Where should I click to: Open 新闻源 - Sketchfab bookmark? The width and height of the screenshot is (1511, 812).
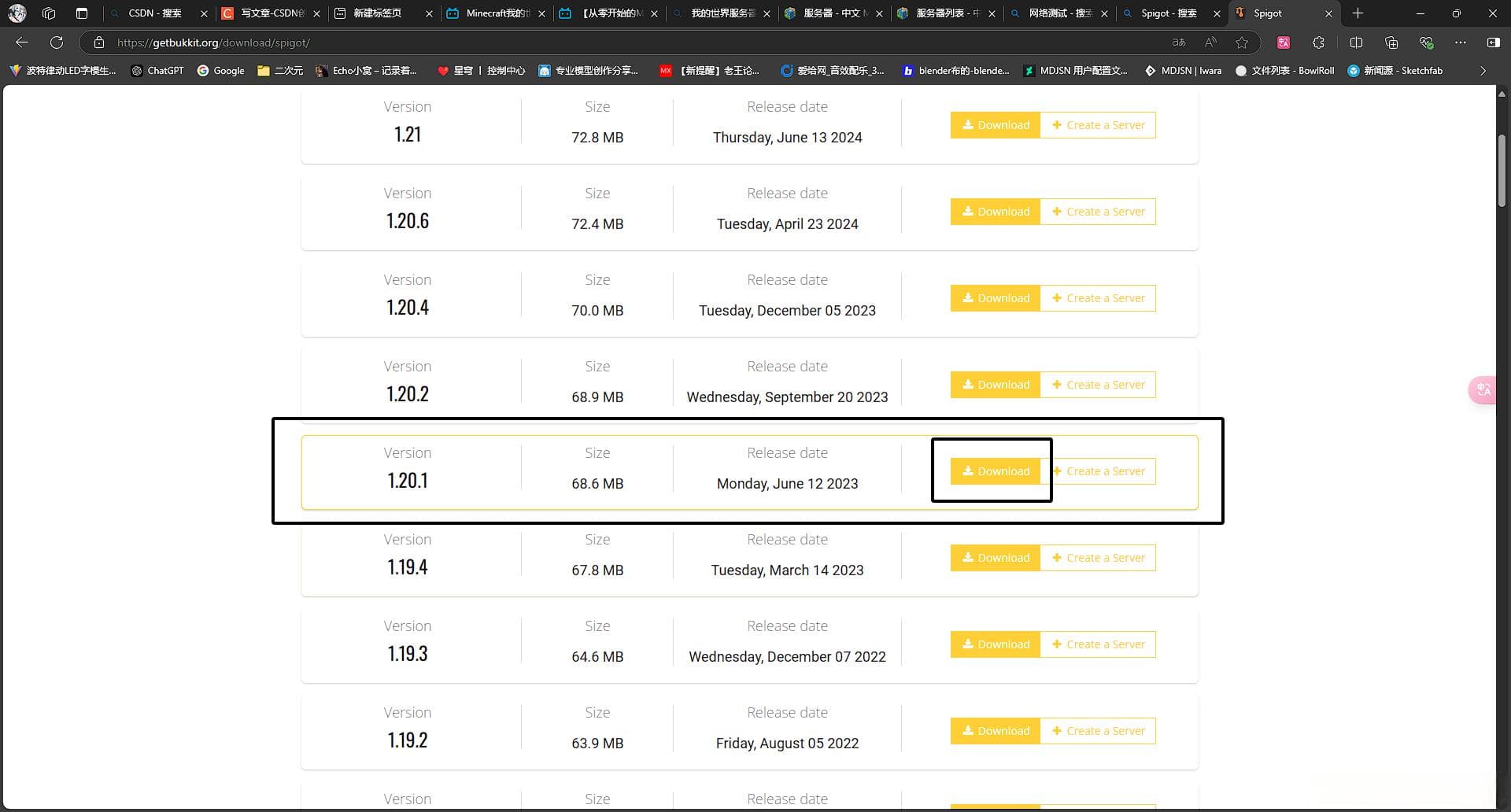[x=1395, y=71]
